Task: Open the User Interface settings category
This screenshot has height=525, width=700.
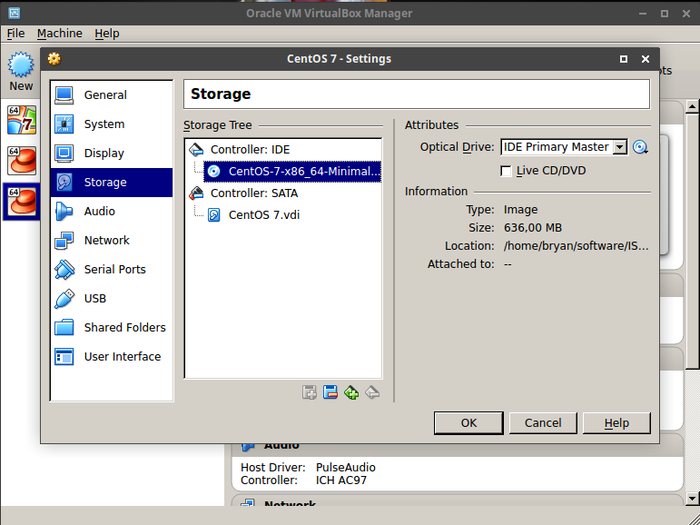Action: 111,356
